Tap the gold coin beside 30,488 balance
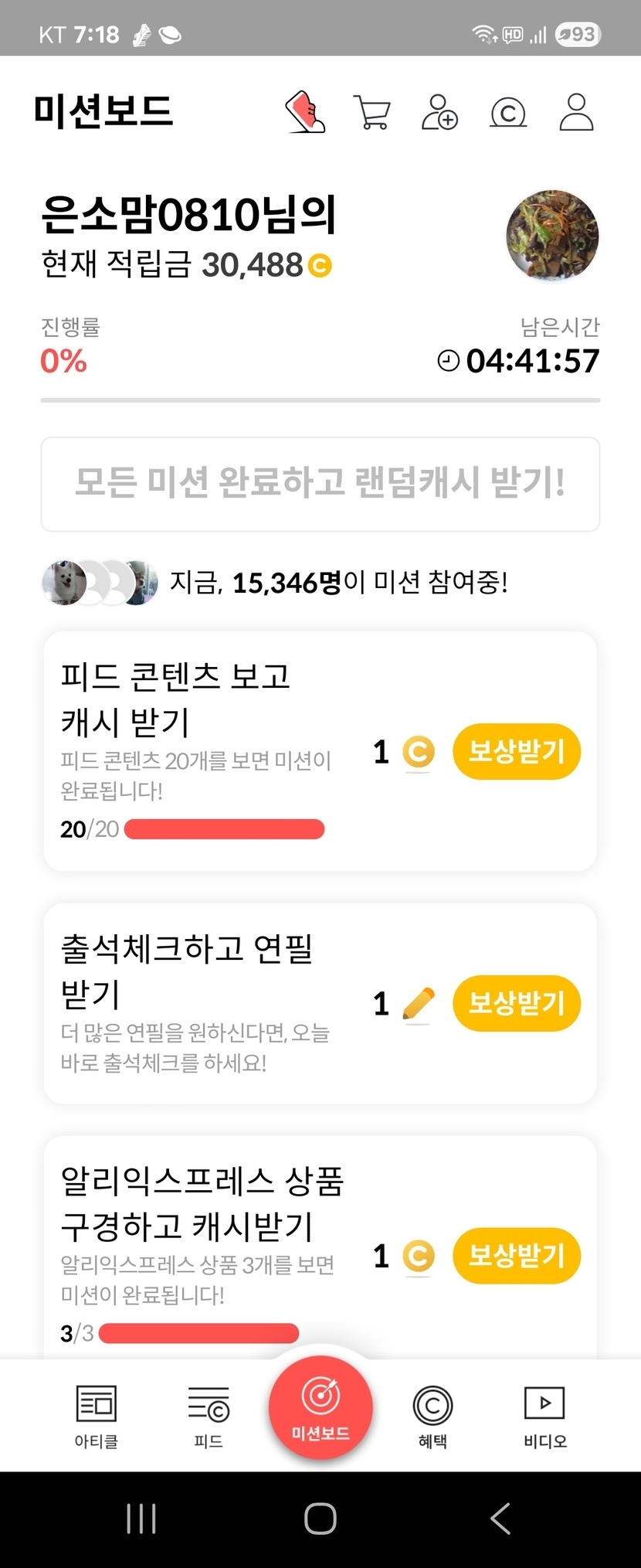Screen dimensions: 641x1568 pos(320,266)
